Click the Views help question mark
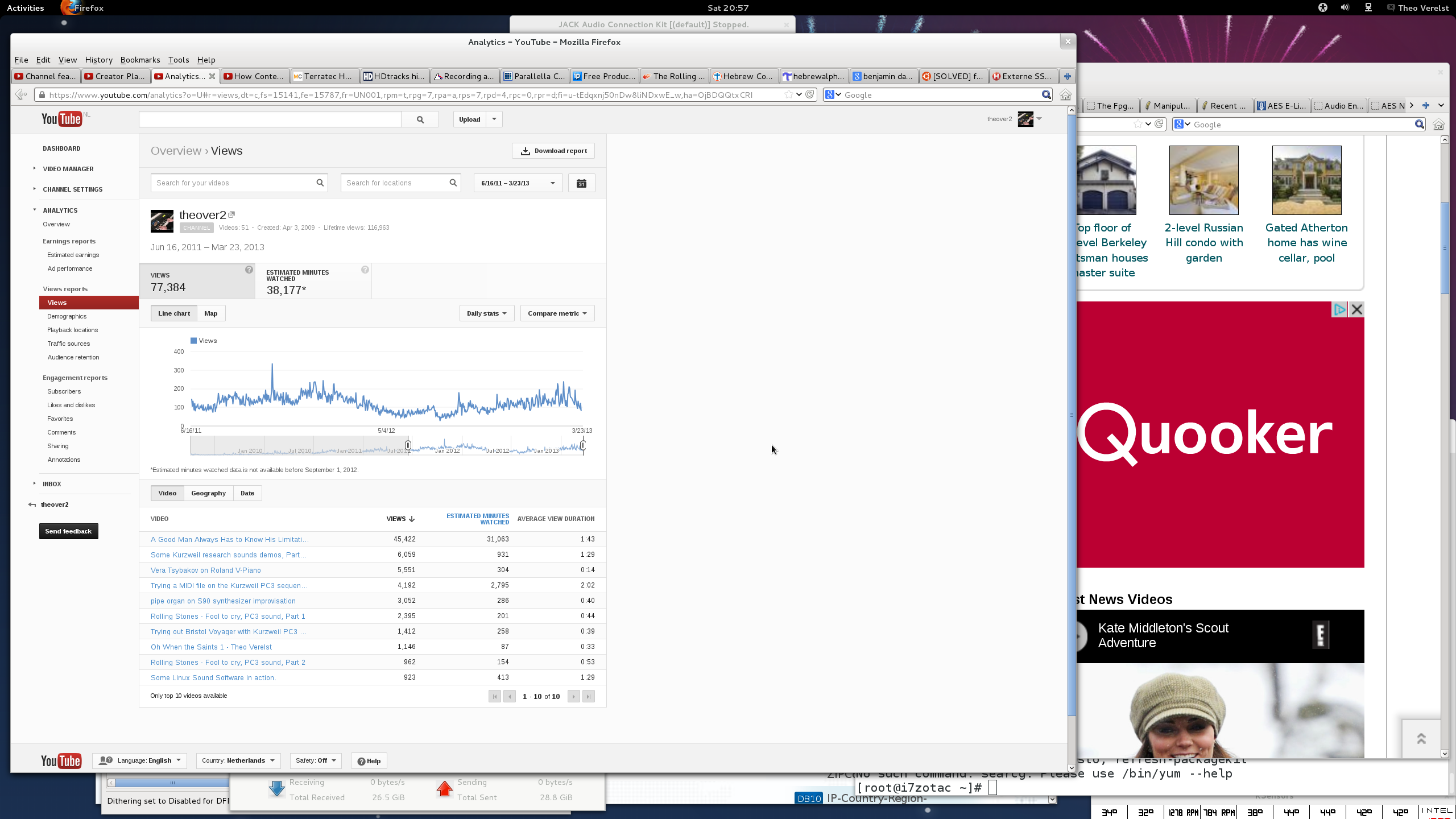Screen dimensions: 1456x819 [x=249, y=270]
